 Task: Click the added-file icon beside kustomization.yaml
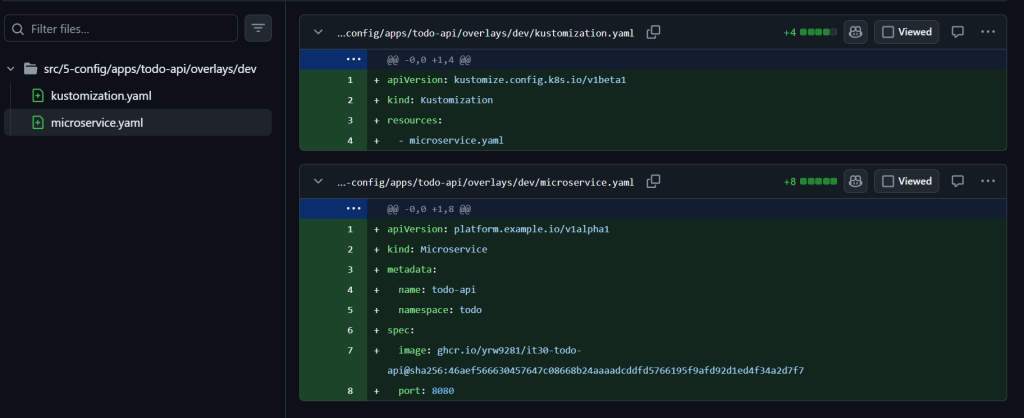(38, 96)
